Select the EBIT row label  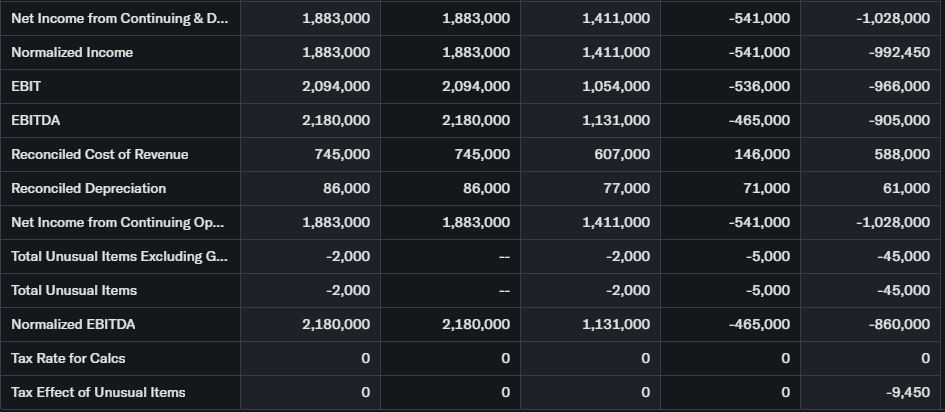pyautogui.click(x=26, y=86)
